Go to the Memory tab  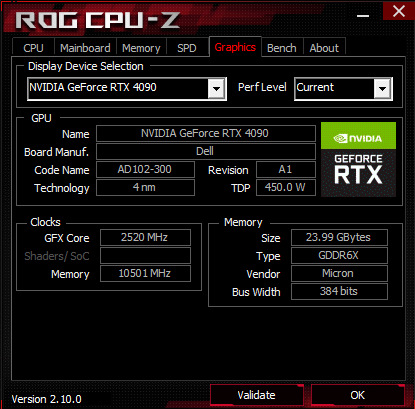141,48
